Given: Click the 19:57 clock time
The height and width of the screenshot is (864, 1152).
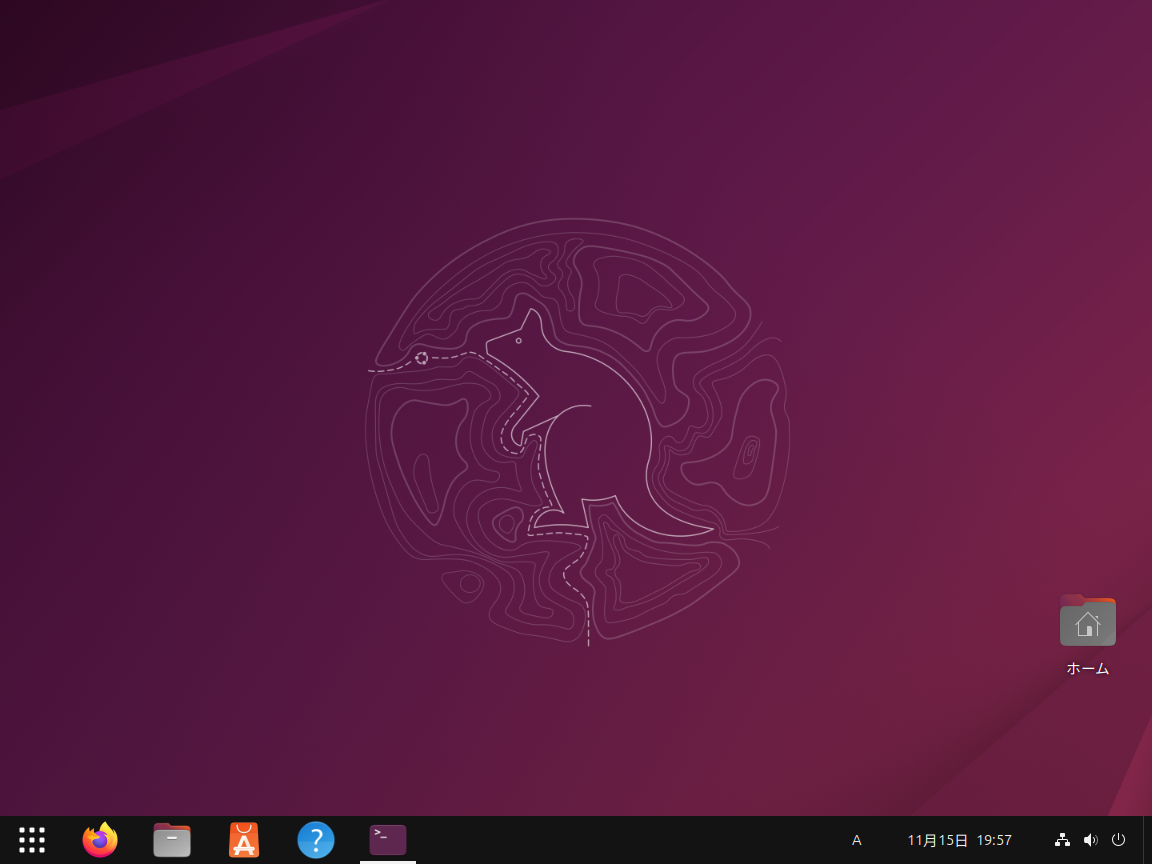Looking at the screenshot, I should tap(994, 840).
